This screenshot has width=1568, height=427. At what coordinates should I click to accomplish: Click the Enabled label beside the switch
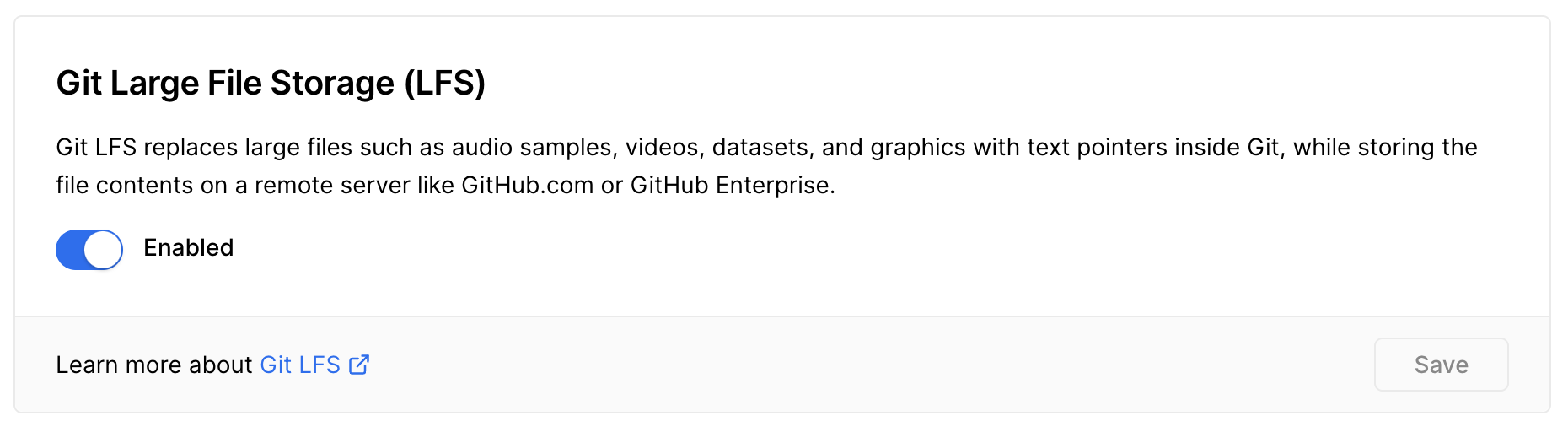click(x=189, y=248)
